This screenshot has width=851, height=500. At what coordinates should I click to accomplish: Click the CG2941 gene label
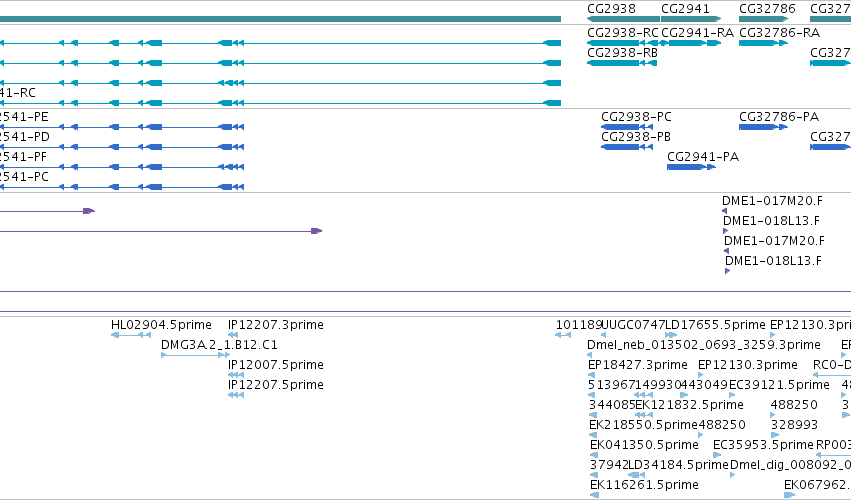click(x=685, y=9)
